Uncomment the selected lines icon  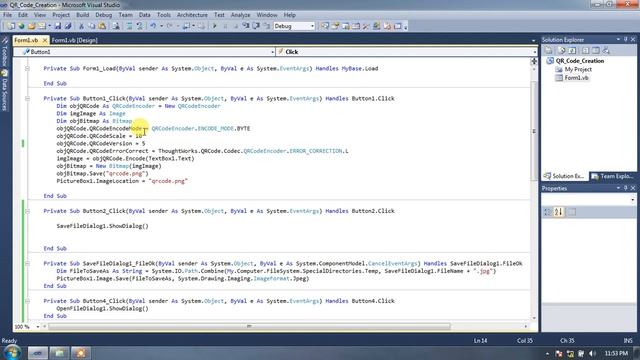(140, 26)
